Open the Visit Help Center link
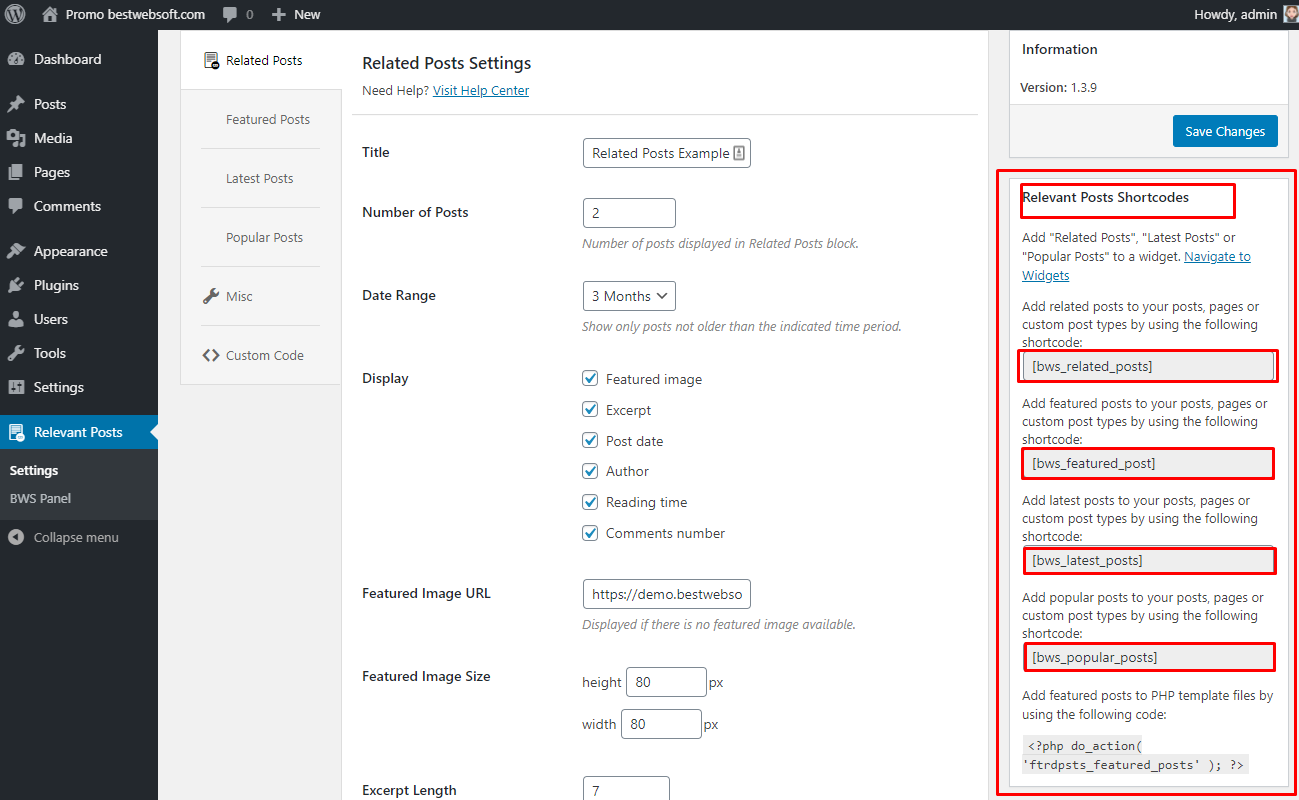This screenshot has width=1299, height=800. click(x=481, y=90)
